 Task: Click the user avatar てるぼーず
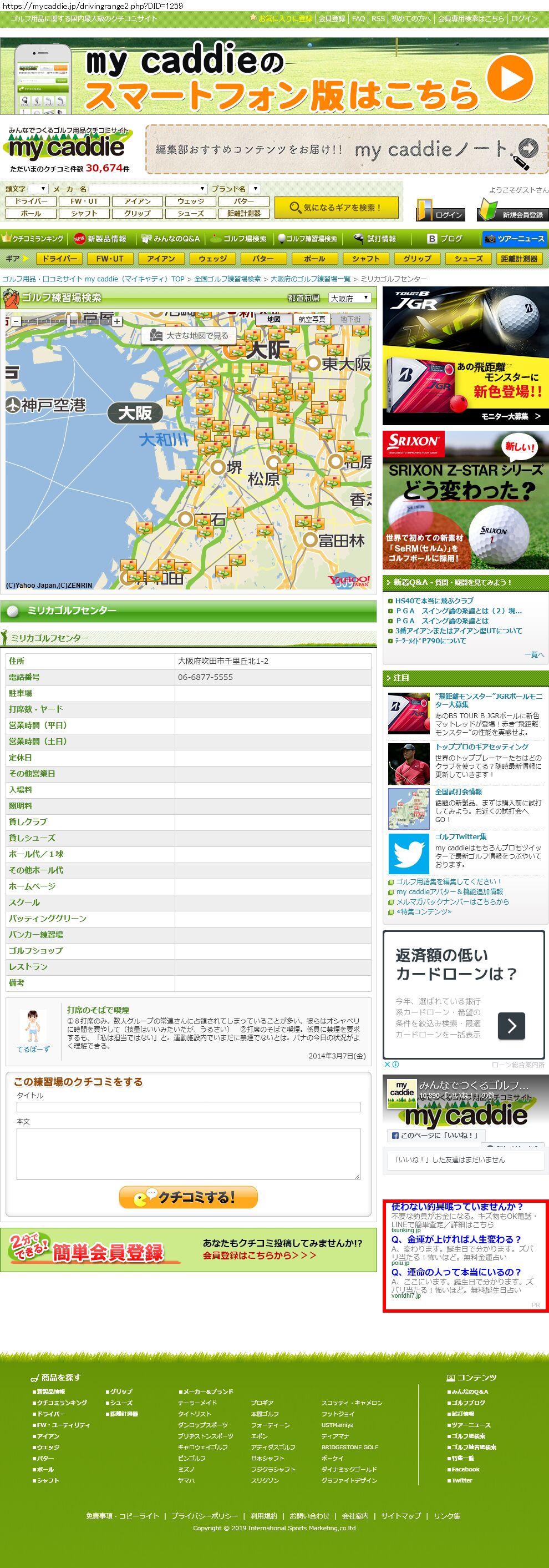coord(33,1026)
